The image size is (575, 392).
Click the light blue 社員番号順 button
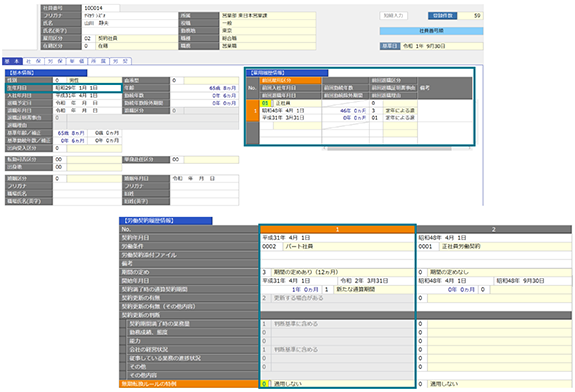click(431, 31)
